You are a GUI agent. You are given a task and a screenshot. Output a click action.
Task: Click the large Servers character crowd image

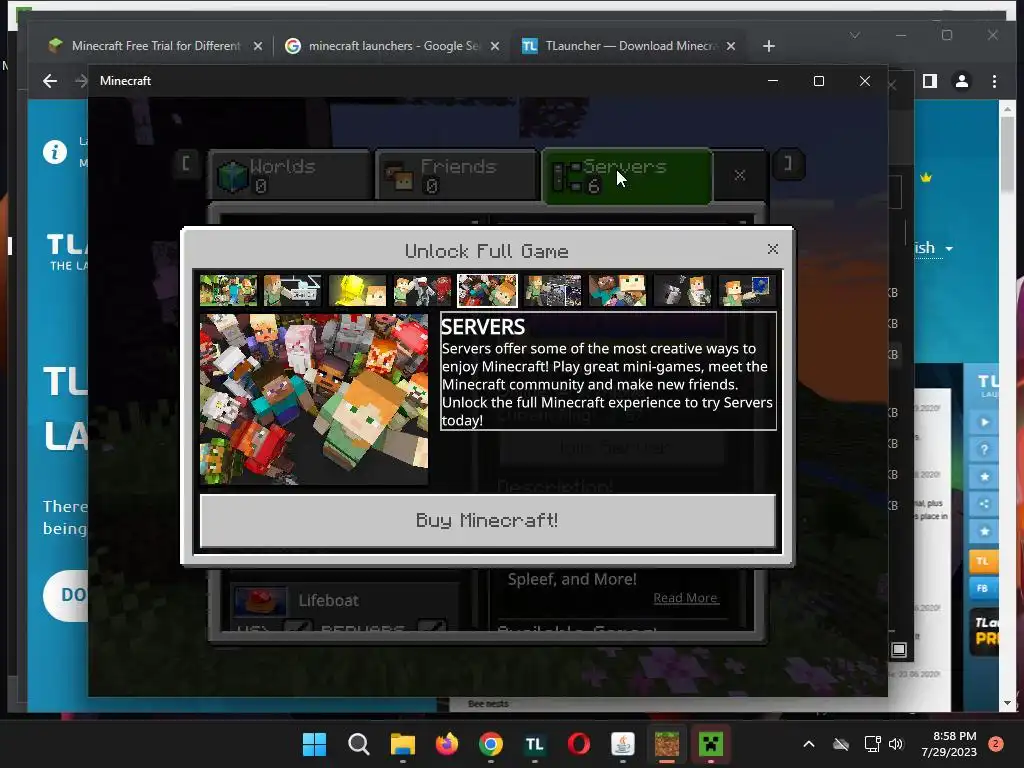click(314, 399)
